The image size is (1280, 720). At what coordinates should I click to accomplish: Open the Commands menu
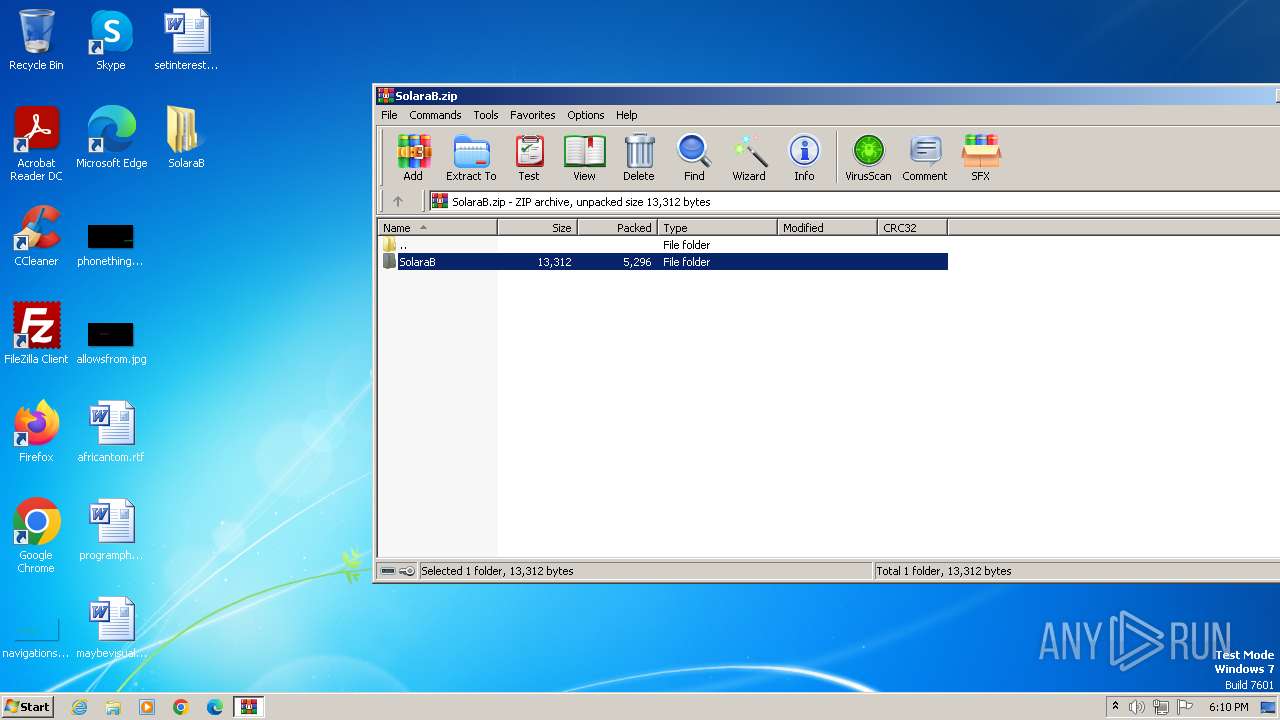(435, 115)
